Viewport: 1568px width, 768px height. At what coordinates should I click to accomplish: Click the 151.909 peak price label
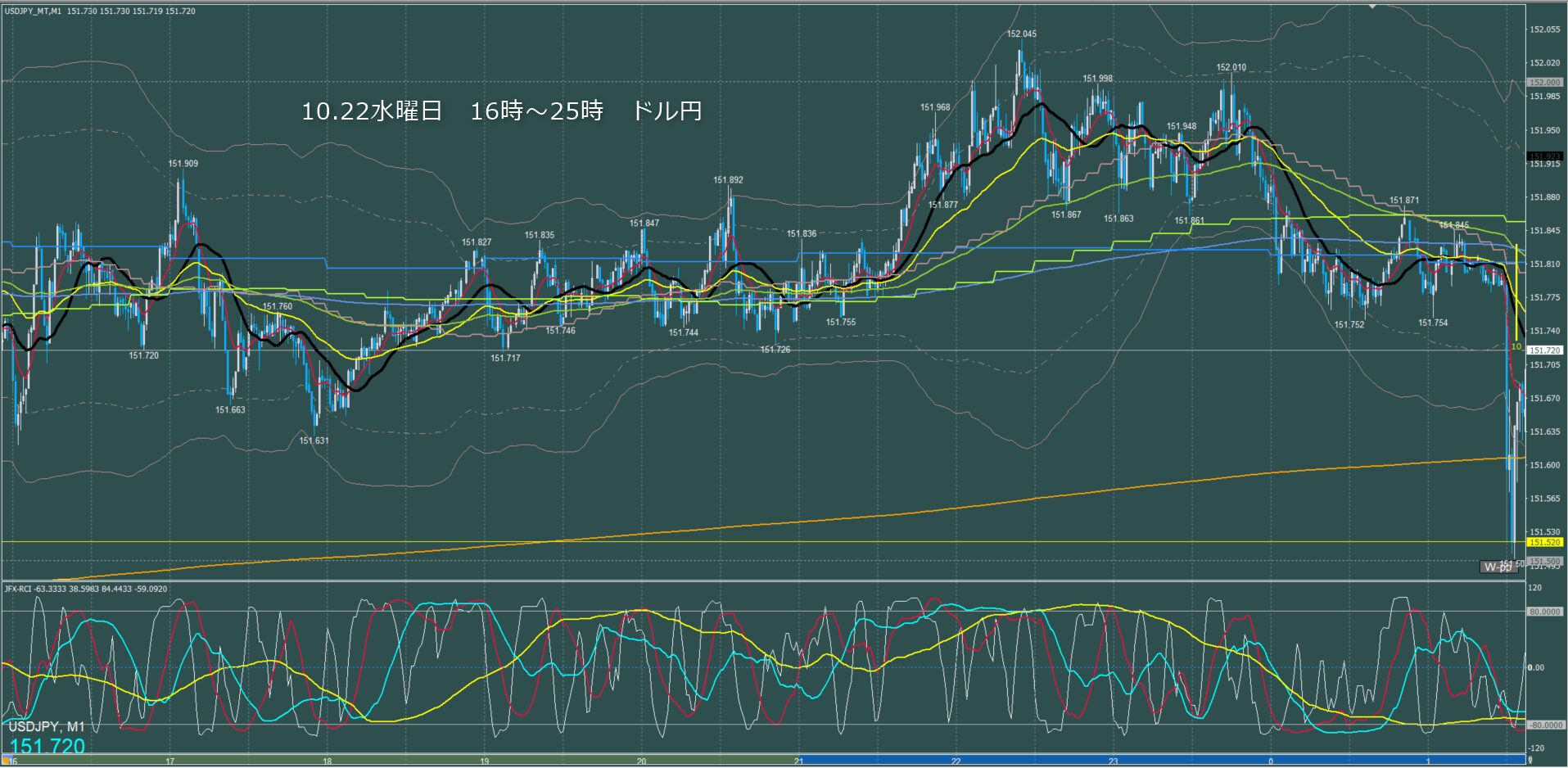click(183, 164)
